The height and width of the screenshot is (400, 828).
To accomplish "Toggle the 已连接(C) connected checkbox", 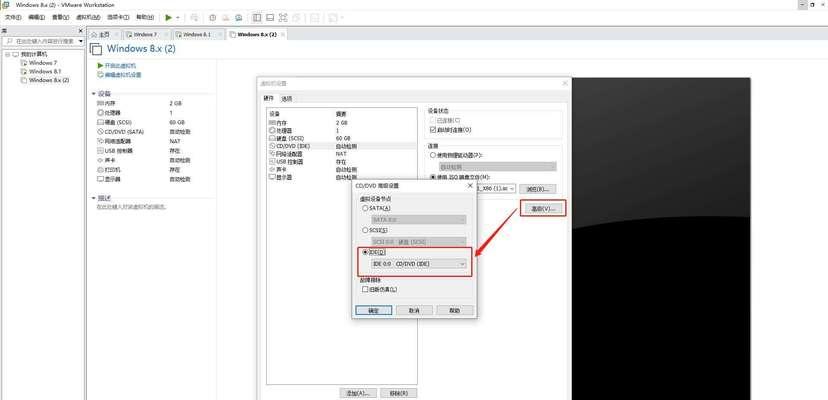I will [433, 120].
